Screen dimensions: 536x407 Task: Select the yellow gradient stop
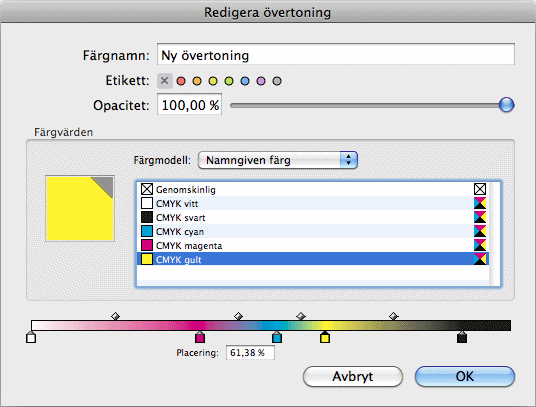point(325,337)
